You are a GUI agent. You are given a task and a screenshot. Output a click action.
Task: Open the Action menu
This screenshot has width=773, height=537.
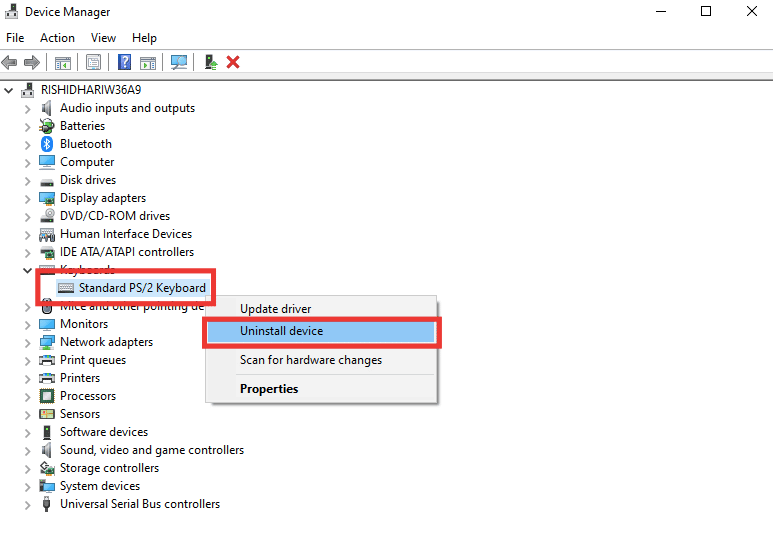[57, 38]
